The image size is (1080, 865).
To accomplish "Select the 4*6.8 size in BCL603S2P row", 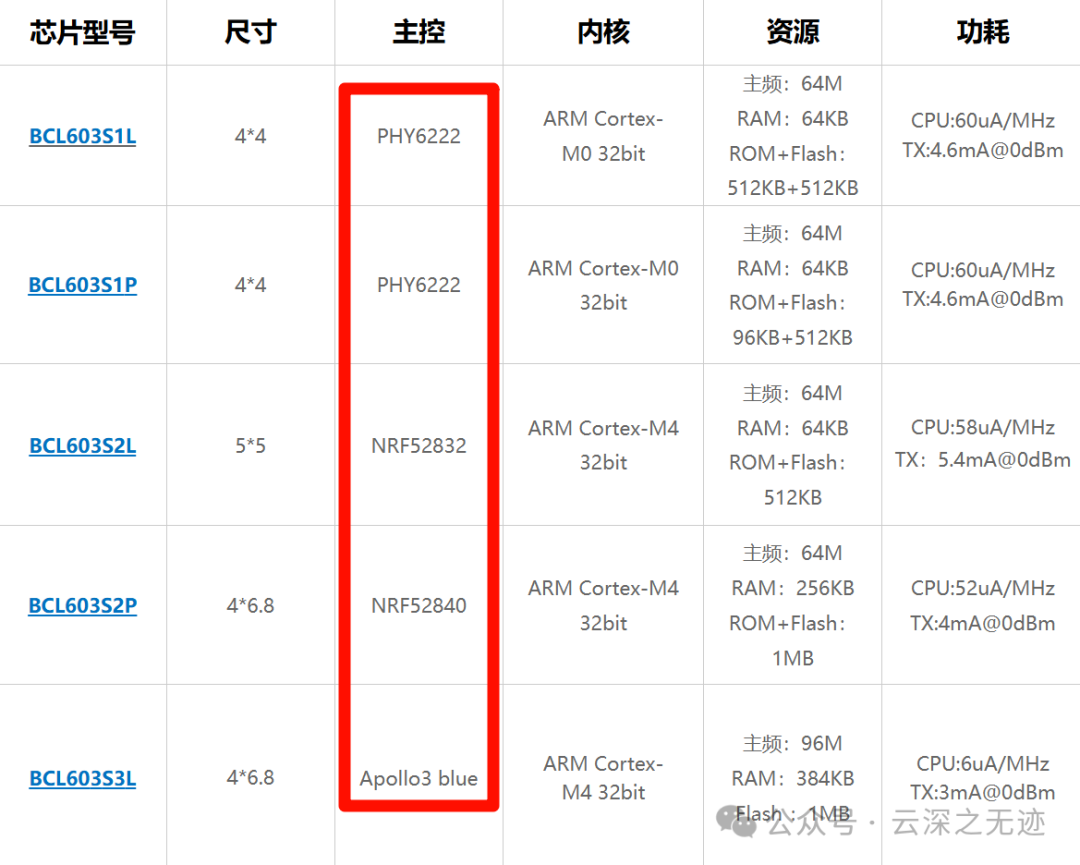I will pyautogui.click(x=251, y=605).
